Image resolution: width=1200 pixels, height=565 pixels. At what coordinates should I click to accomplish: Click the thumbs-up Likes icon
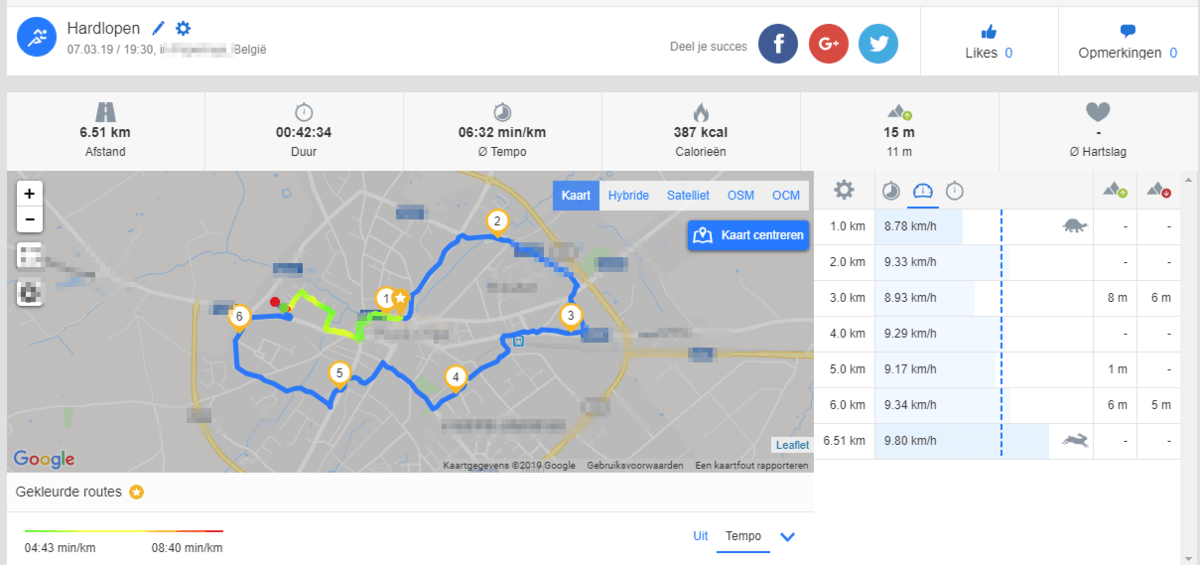coord(989,31)
